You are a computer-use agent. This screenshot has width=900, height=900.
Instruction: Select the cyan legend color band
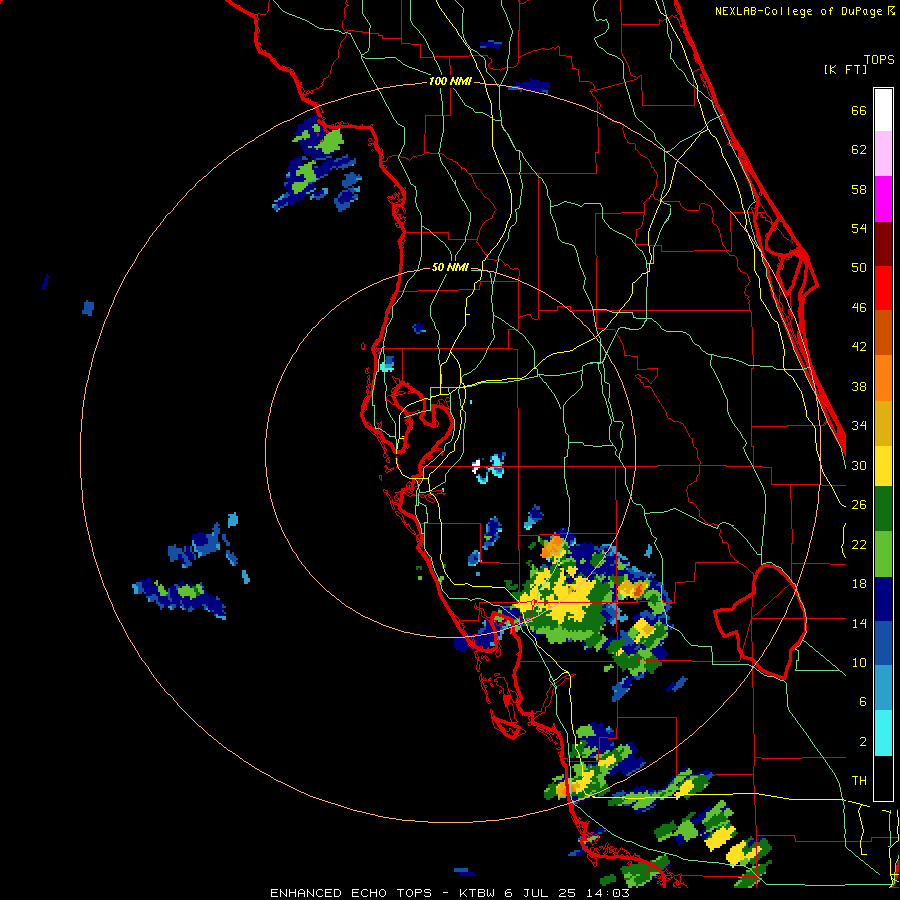click(x=883, y=733)
